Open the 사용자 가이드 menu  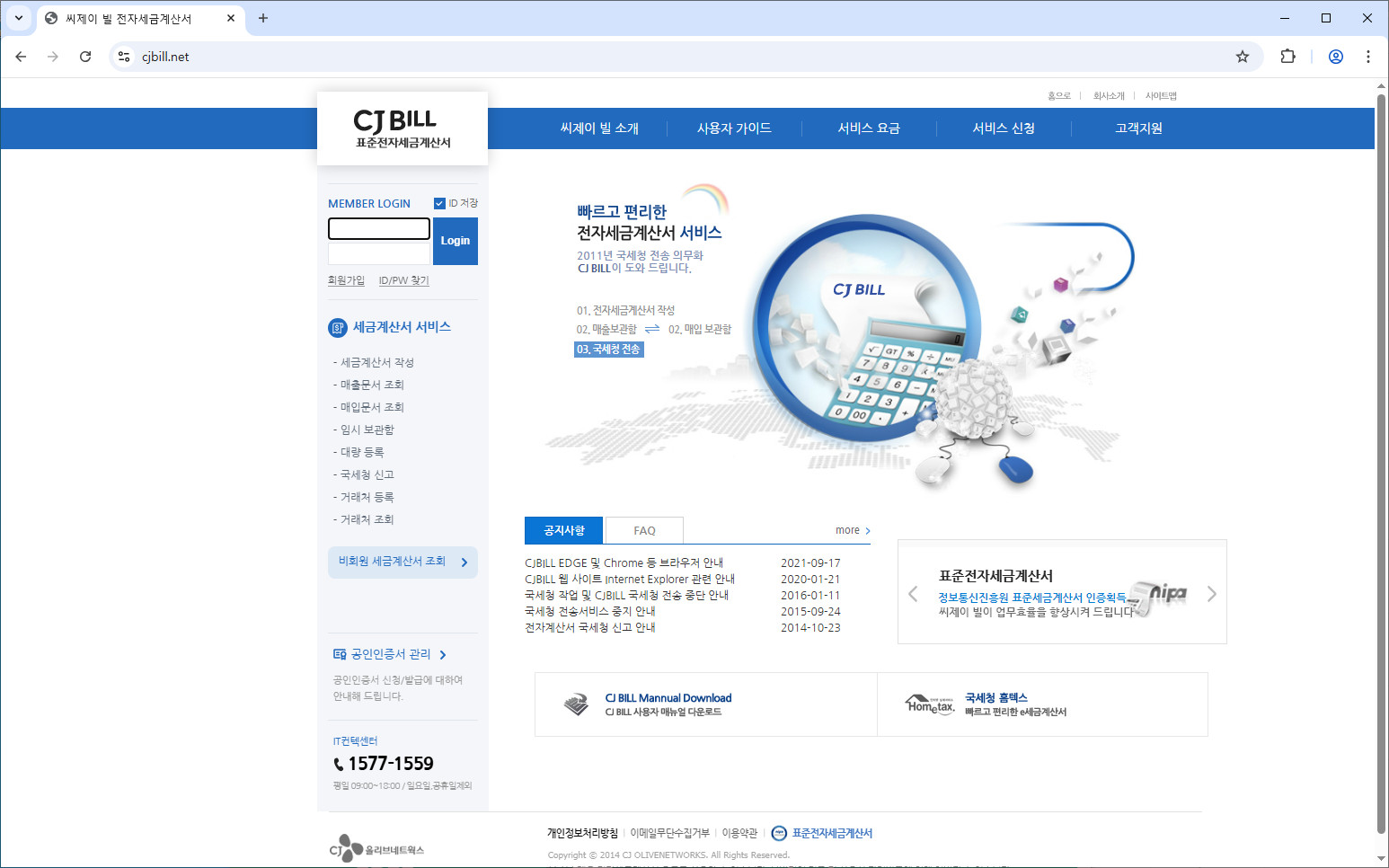[x=734, y=128]
